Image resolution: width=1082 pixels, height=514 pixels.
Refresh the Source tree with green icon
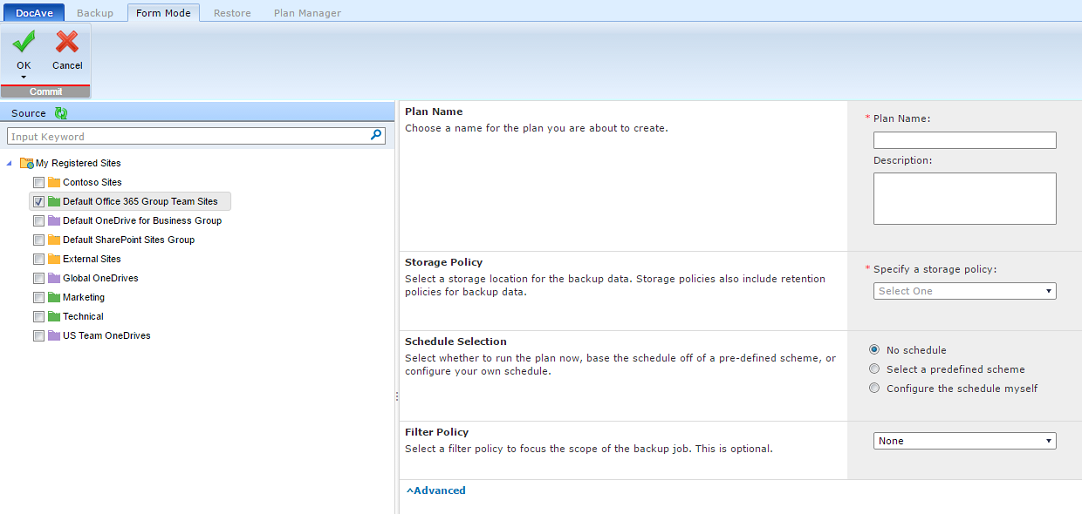tap(61, 113)
